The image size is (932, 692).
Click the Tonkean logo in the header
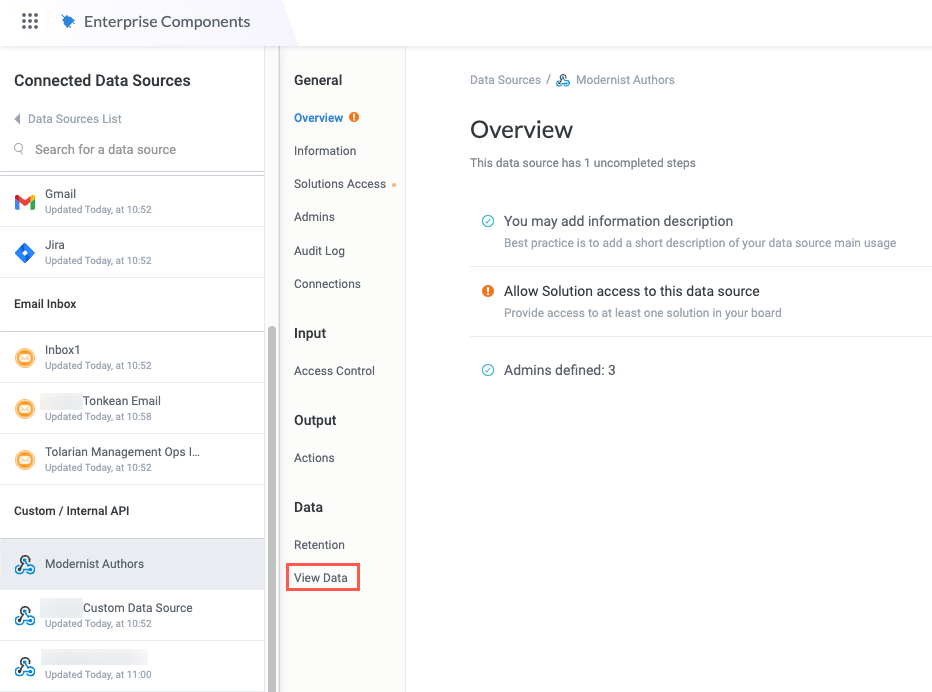point(68,20)
